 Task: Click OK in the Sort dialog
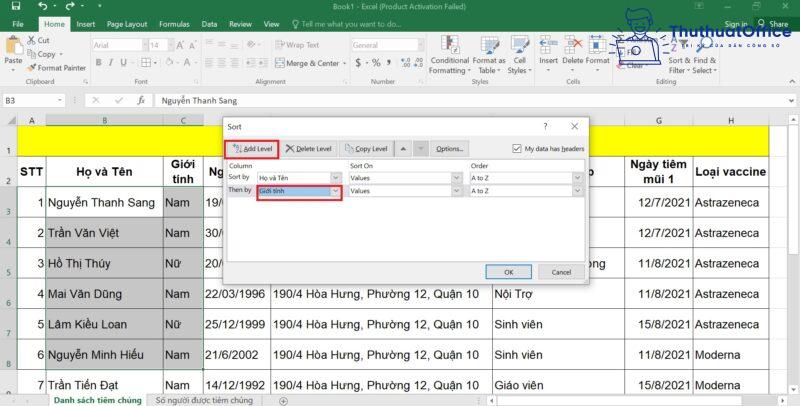pyautogui.click(x=509, y=272)
